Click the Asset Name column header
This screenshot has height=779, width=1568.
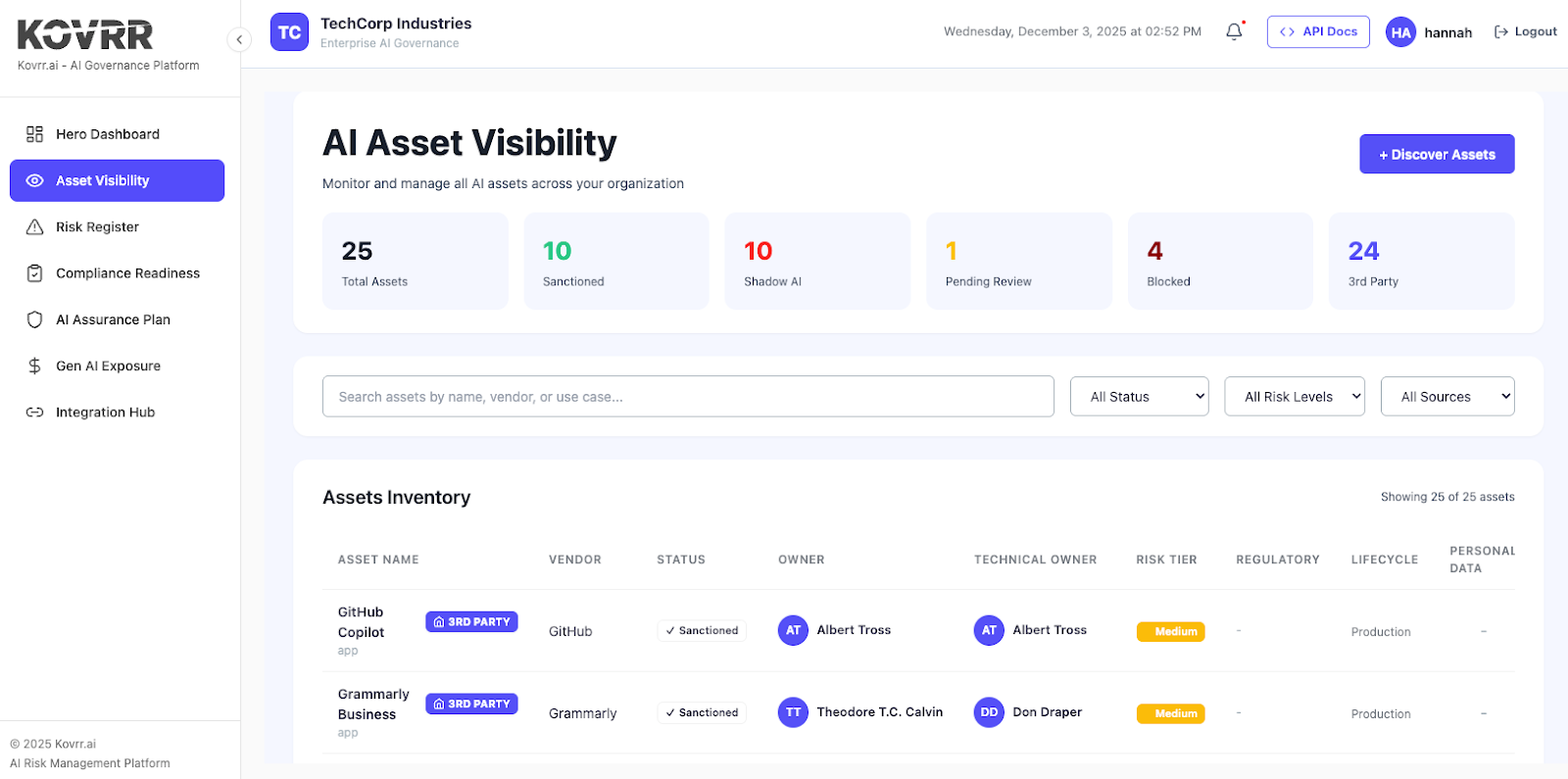click(x=378, y=560)
